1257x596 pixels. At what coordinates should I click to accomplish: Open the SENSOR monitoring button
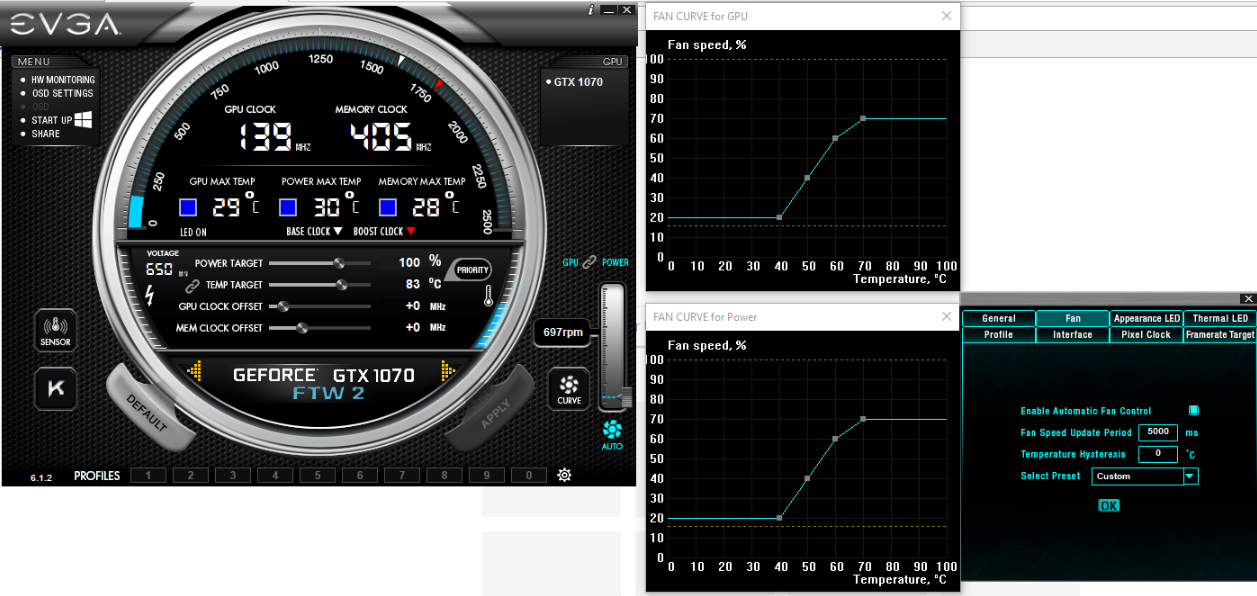pos(56,330)
